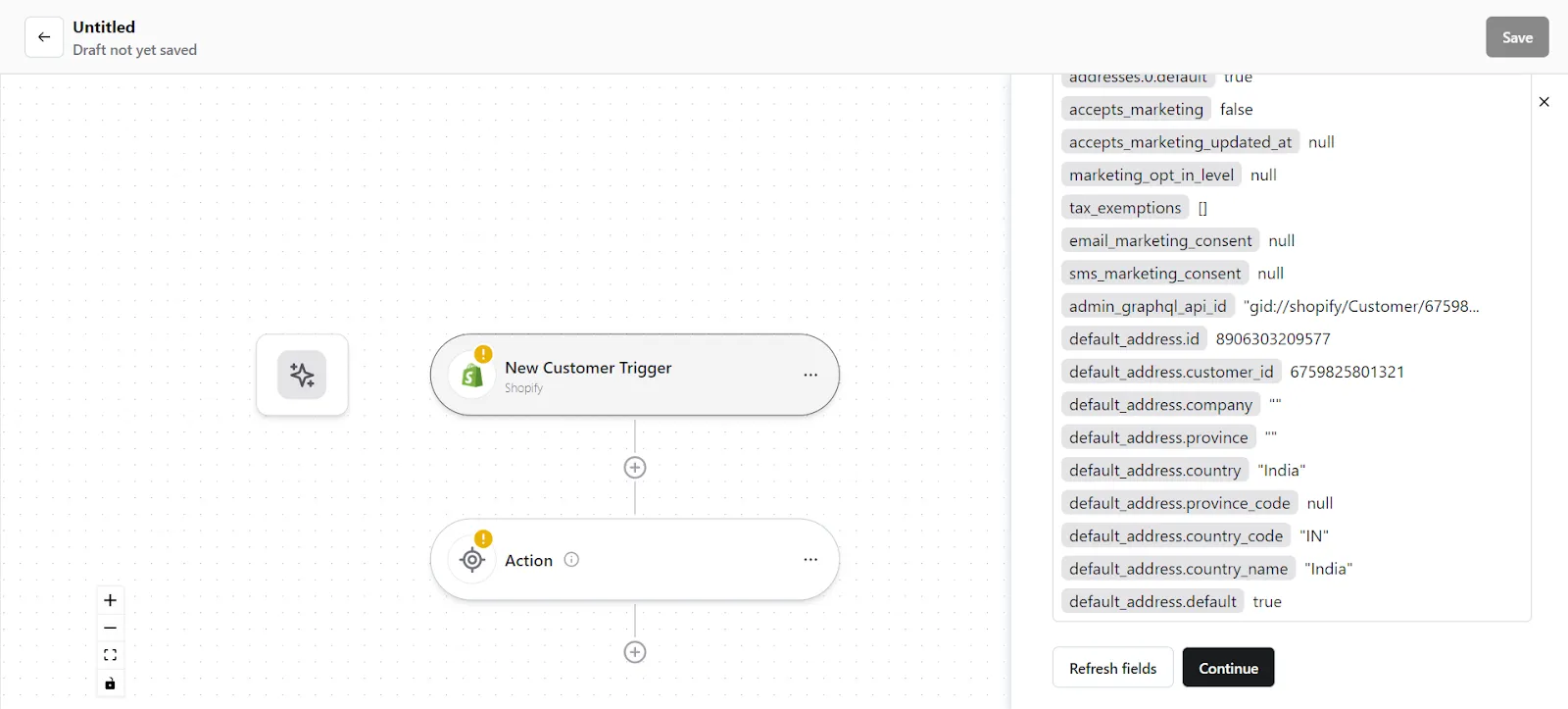Open the AI sparkle assistant icon

point(302,375)
